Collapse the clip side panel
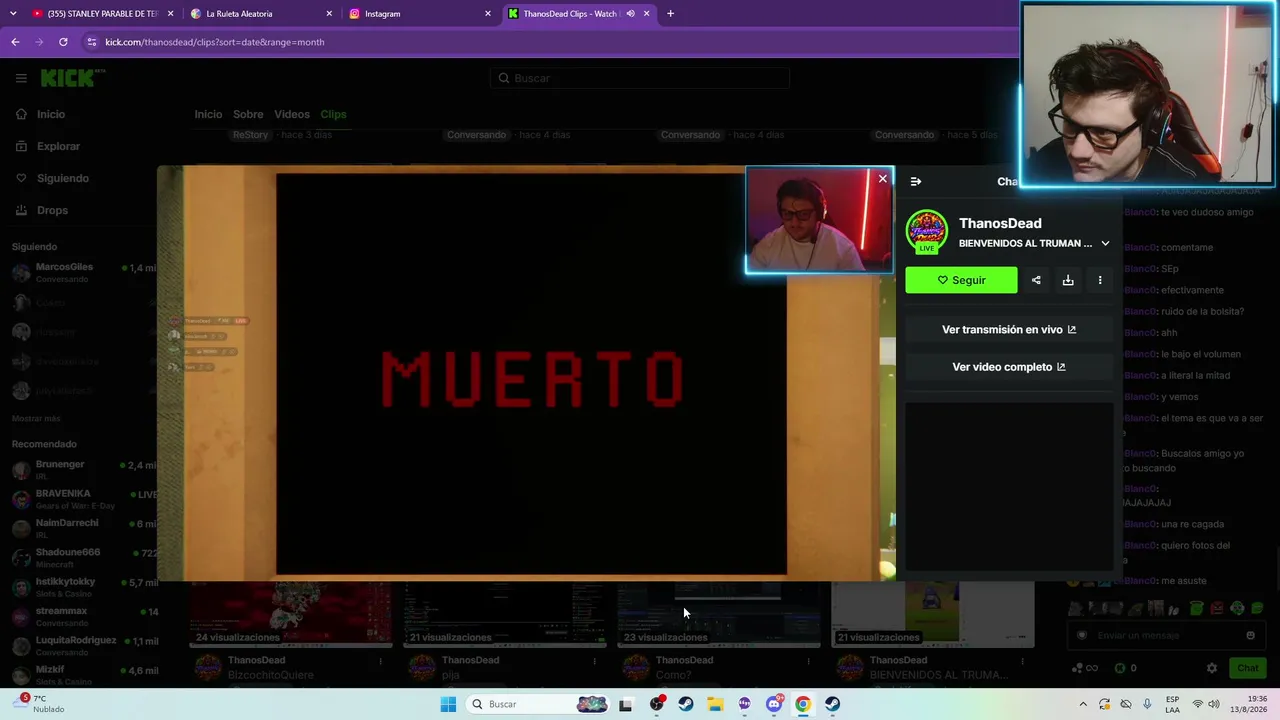The height and width of the screenshot is (720, 1280). point(916,181)
